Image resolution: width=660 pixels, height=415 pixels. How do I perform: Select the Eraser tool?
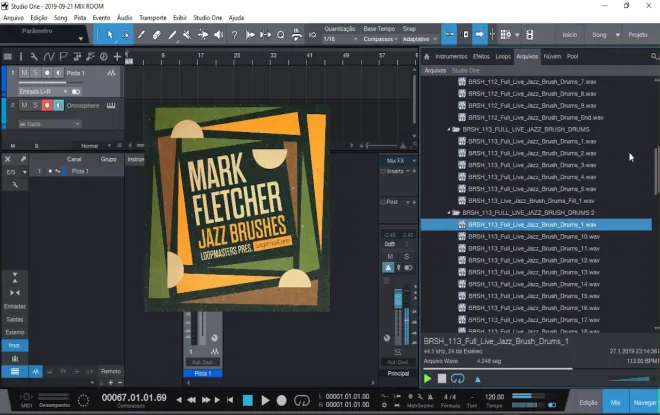157,35
